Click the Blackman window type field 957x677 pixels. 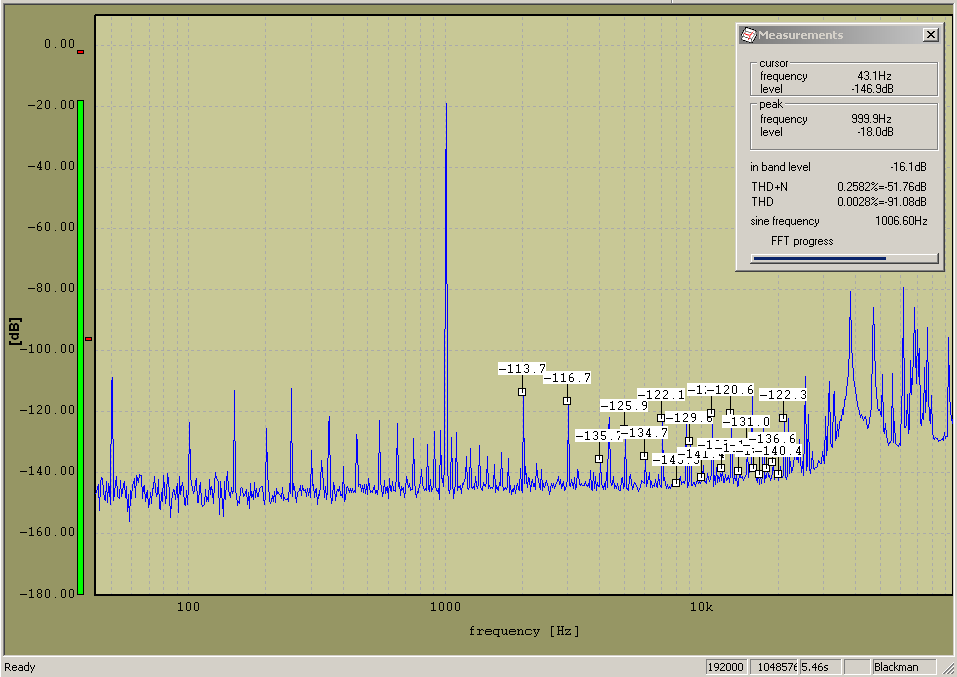point(904,667)
